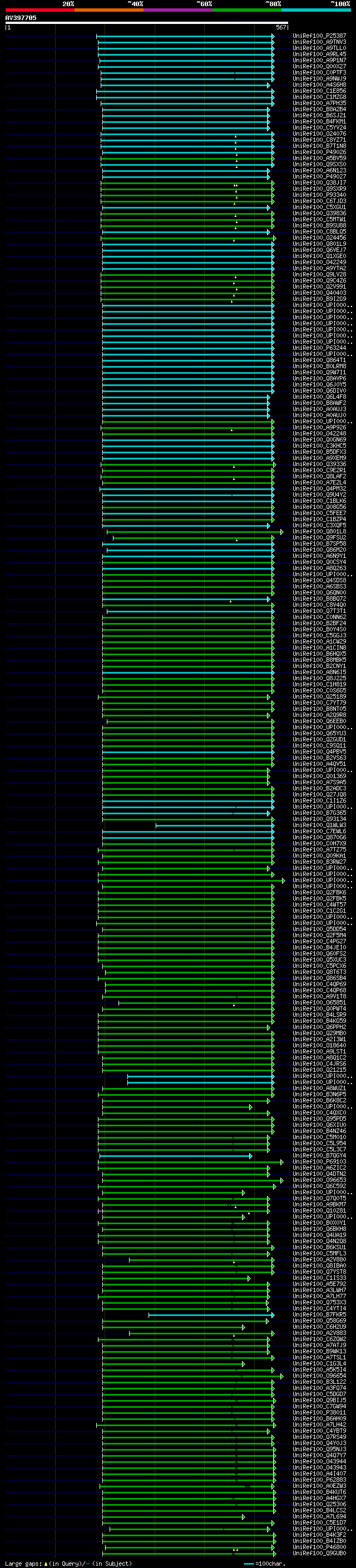Viewport: 356px width, 1568px height.
Task: Select hit label UniRef100_Q9SXS0
Action: click(319, 164)
